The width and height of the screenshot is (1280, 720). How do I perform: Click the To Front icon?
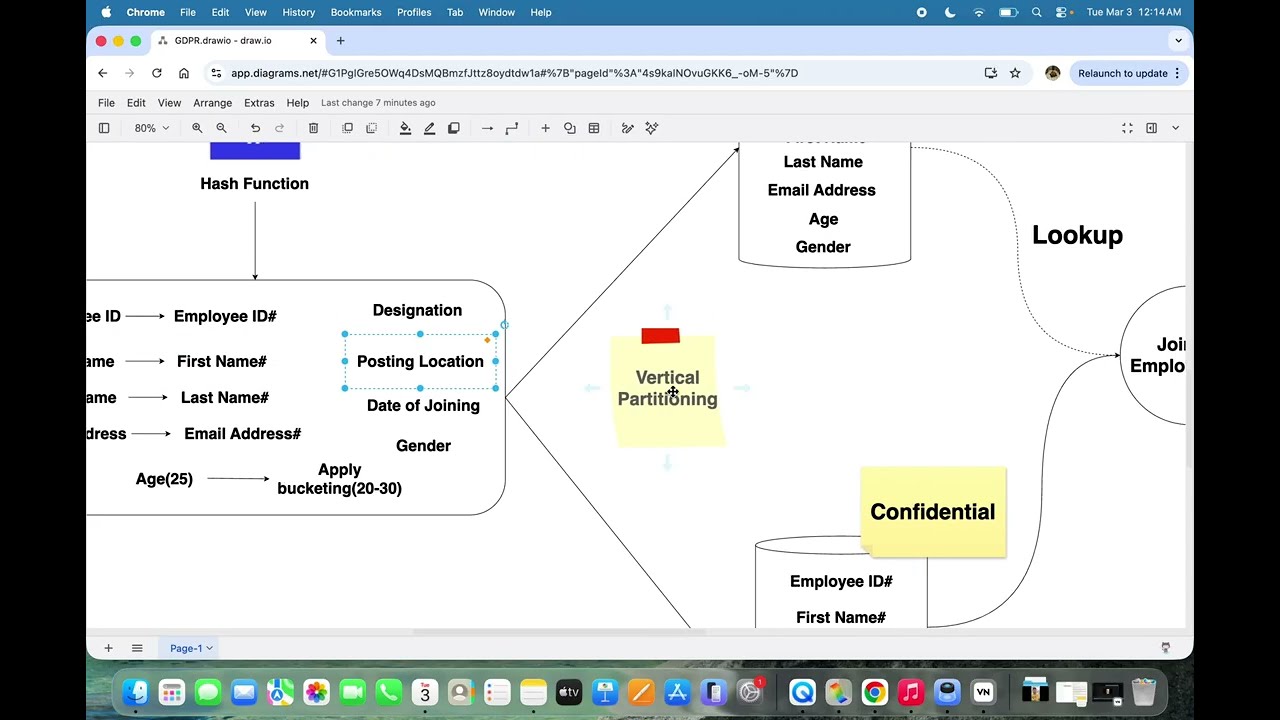pyautogui.click(x=347, y=128)
